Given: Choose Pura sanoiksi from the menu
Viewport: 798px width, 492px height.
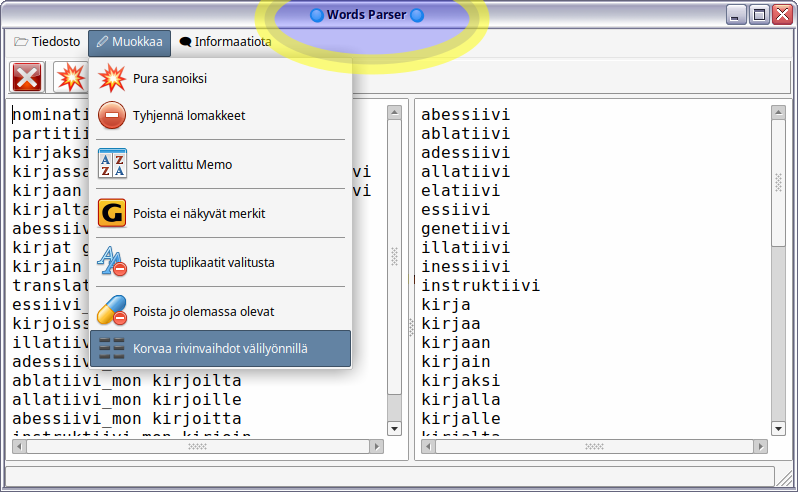Looking at the screenshot, I should coord(220,78).
